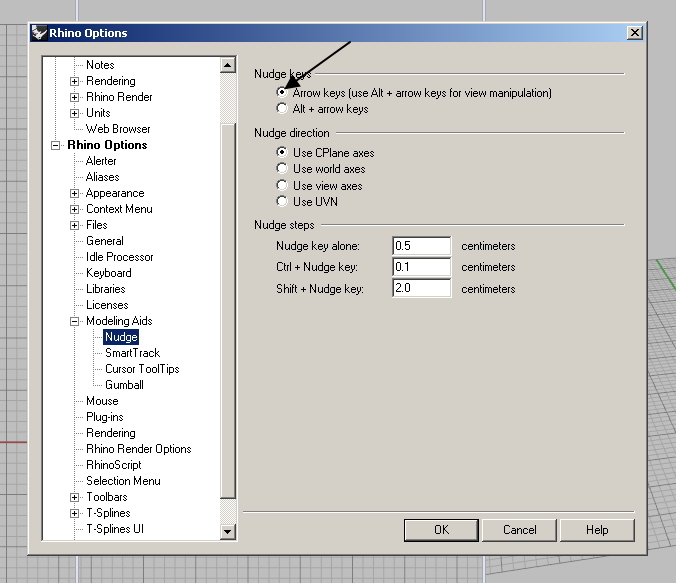Collapse the Modeling Aids tree node

(x=74, y=321)
